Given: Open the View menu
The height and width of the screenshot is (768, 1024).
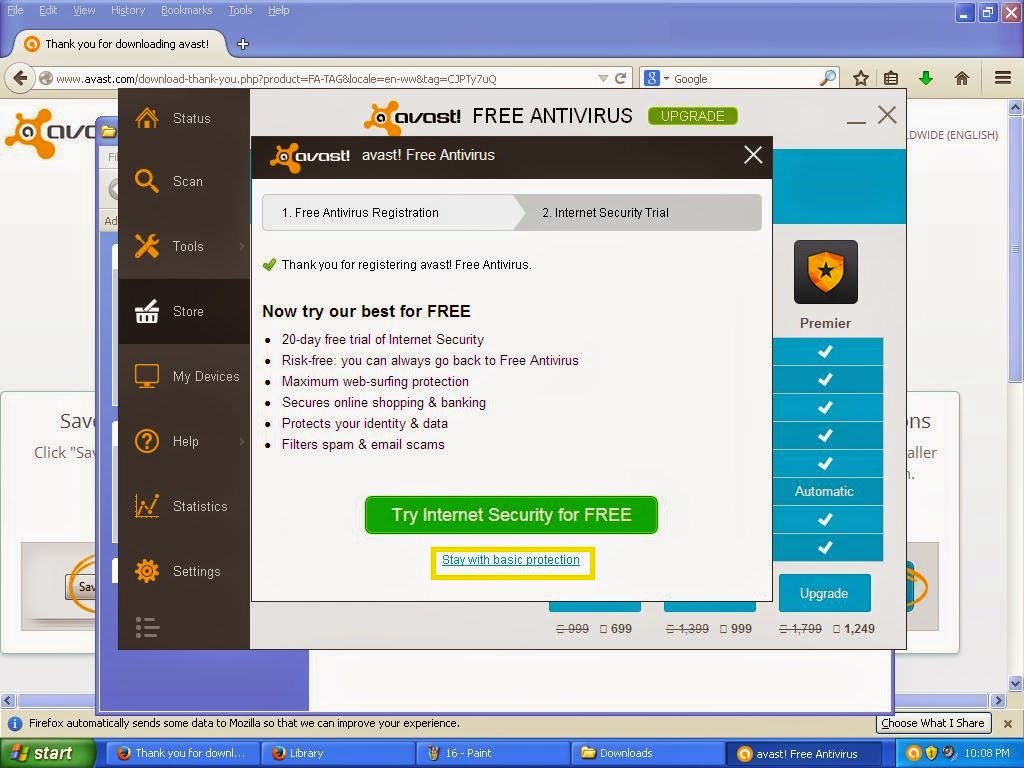Looking at the screenshot, I should pyautogui.click(x=84, y=10).
